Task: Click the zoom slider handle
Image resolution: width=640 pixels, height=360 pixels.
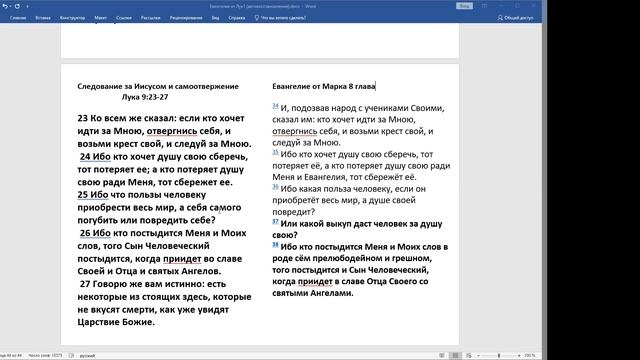Action: (499, 356)
